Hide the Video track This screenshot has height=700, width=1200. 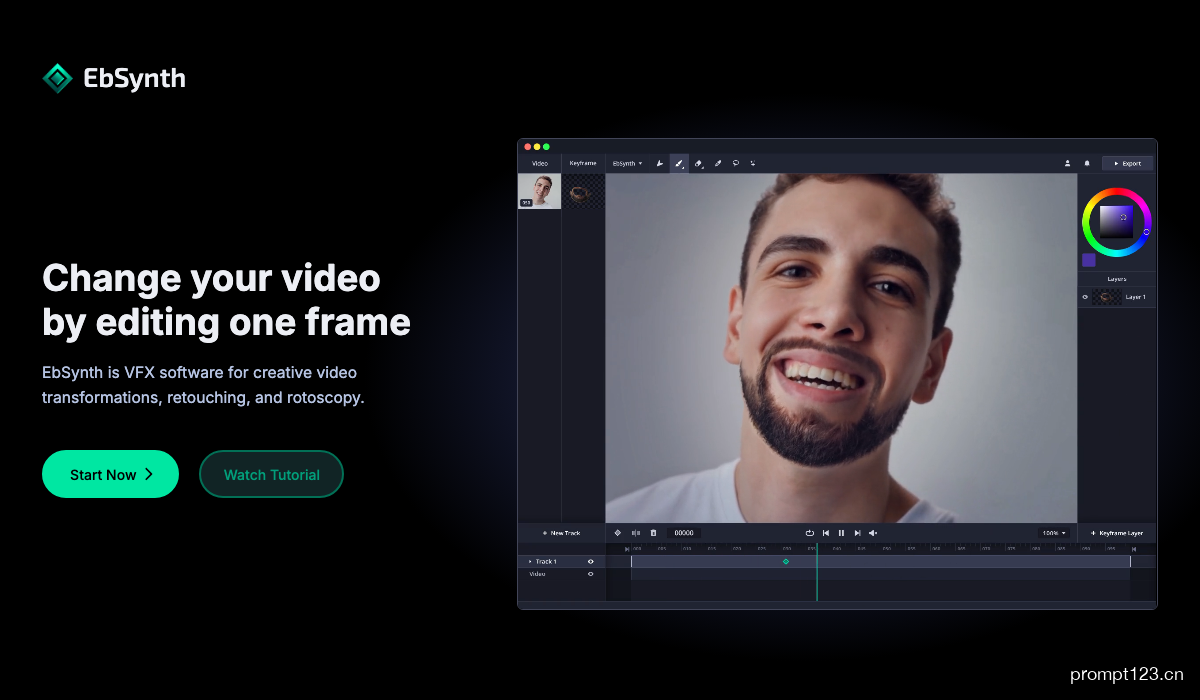point(590,574)
